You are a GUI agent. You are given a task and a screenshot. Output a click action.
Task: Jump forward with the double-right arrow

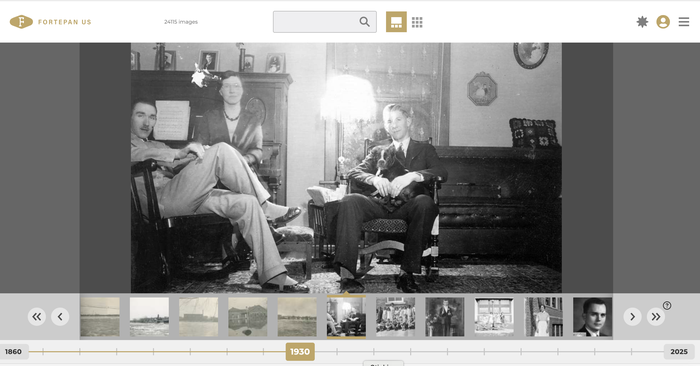tap(655, 317)
